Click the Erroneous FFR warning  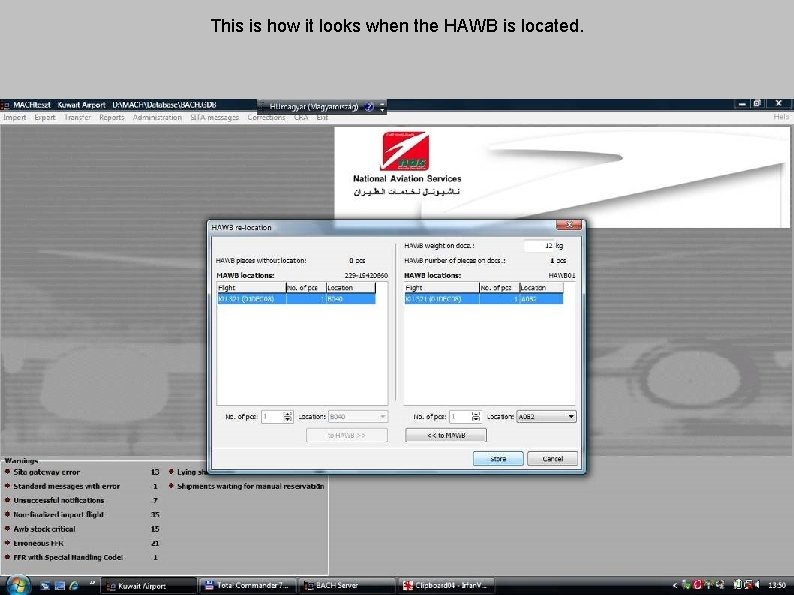[x=38, y=543]
